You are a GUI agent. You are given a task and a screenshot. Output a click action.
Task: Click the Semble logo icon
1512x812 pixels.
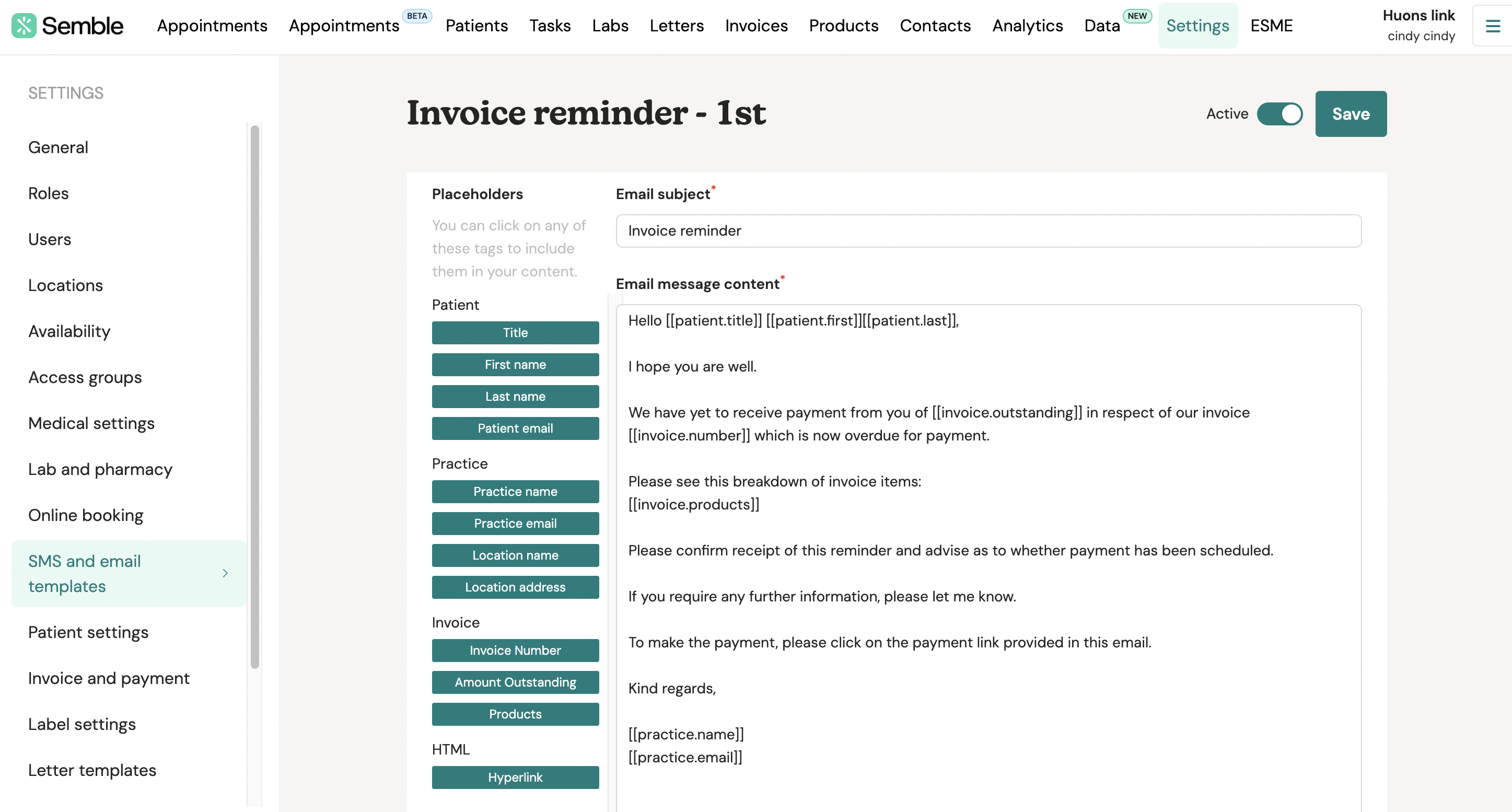pos(24,26)
